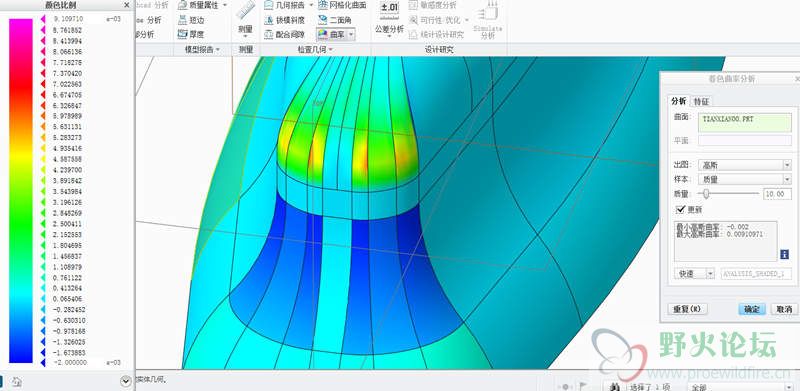
Task: Open the 样本 dropdown showing 质量
Action: point(744,179)
